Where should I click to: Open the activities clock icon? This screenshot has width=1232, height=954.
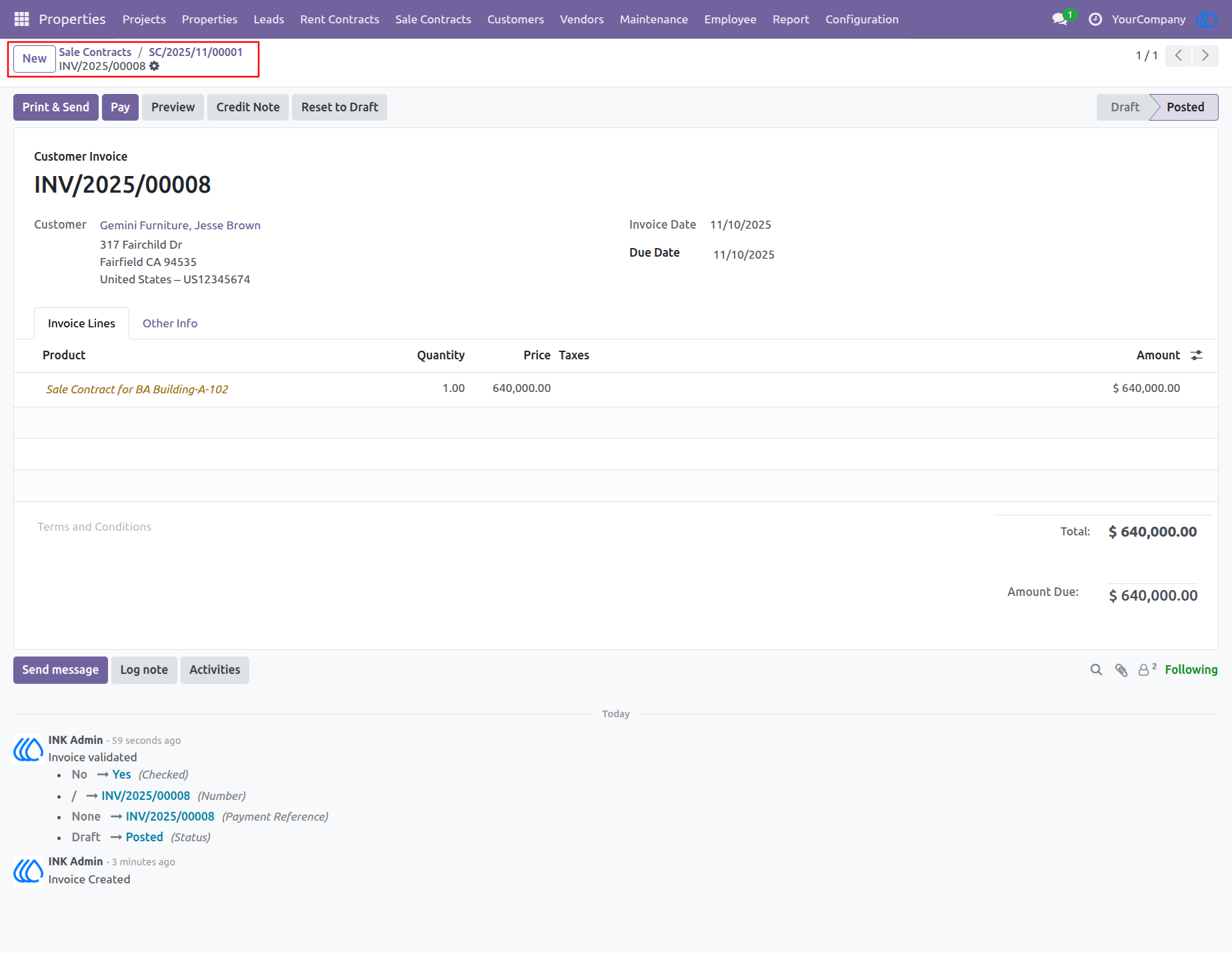[1095, 19]
